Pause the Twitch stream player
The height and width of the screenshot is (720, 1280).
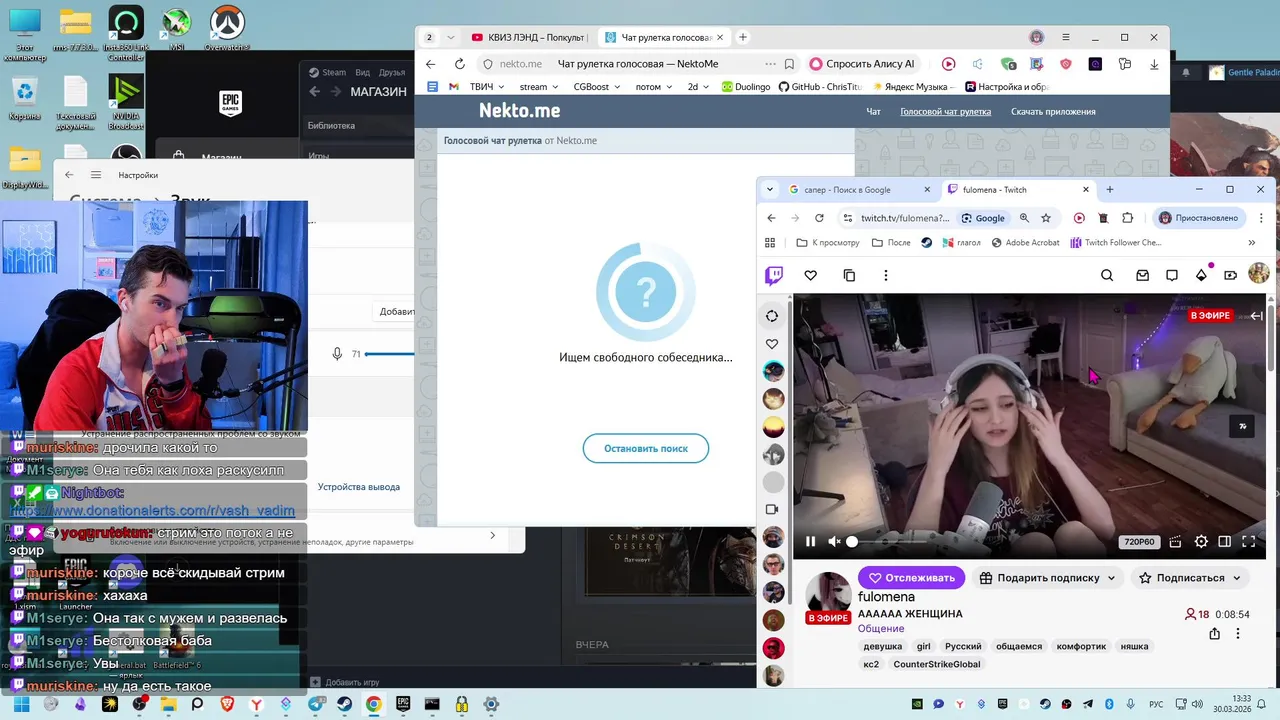(810, 542)
